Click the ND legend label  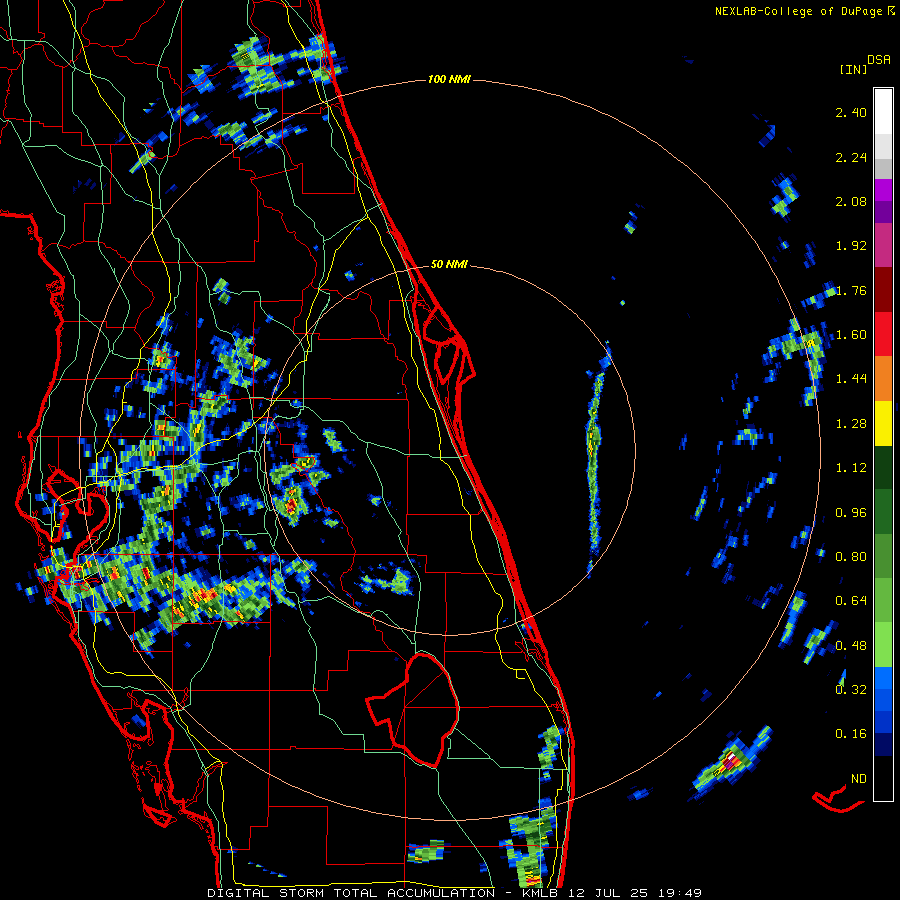point(859,779)
